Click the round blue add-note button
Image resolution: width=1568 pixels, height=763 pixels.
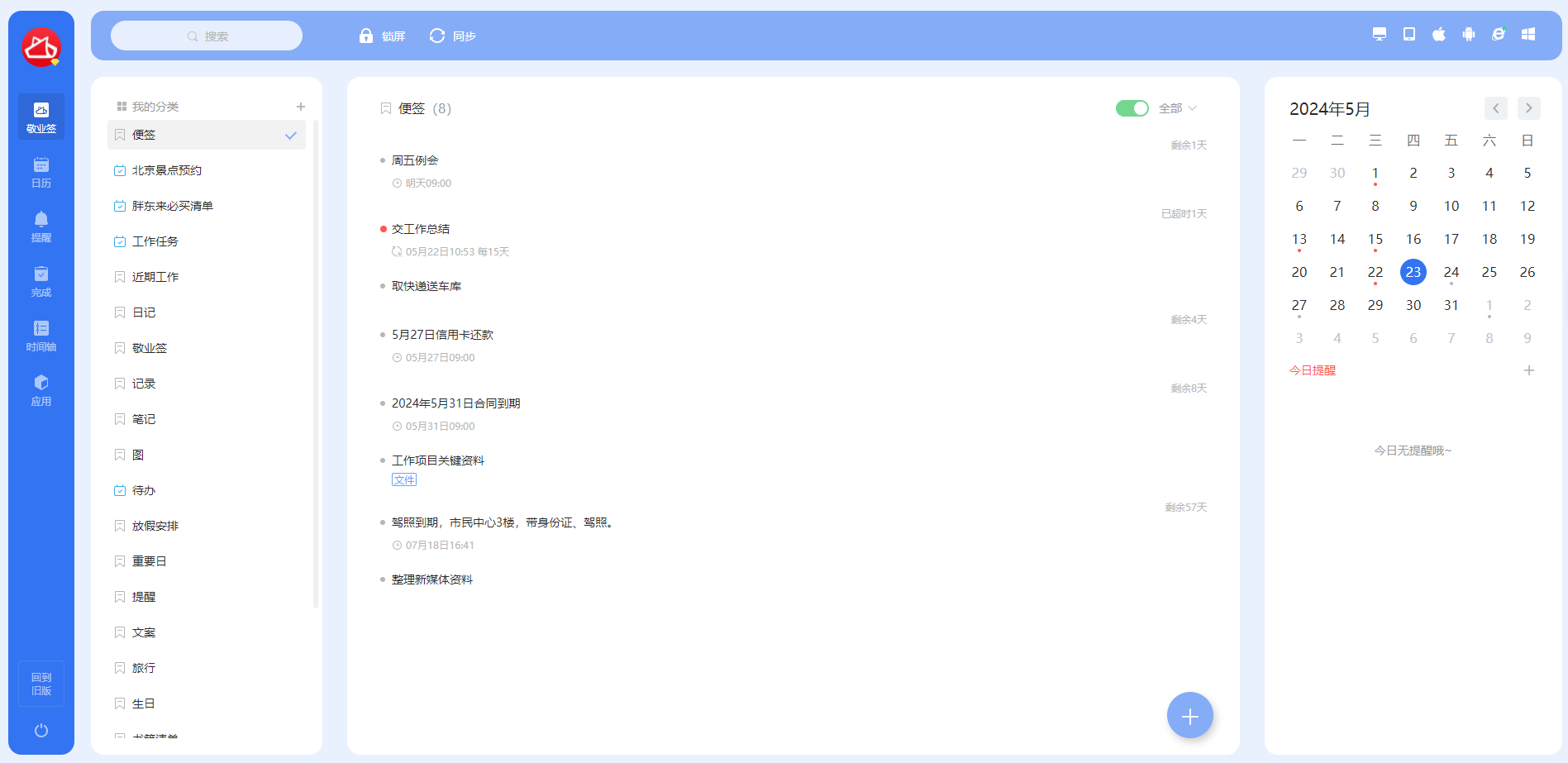[x=1190, y=716]
